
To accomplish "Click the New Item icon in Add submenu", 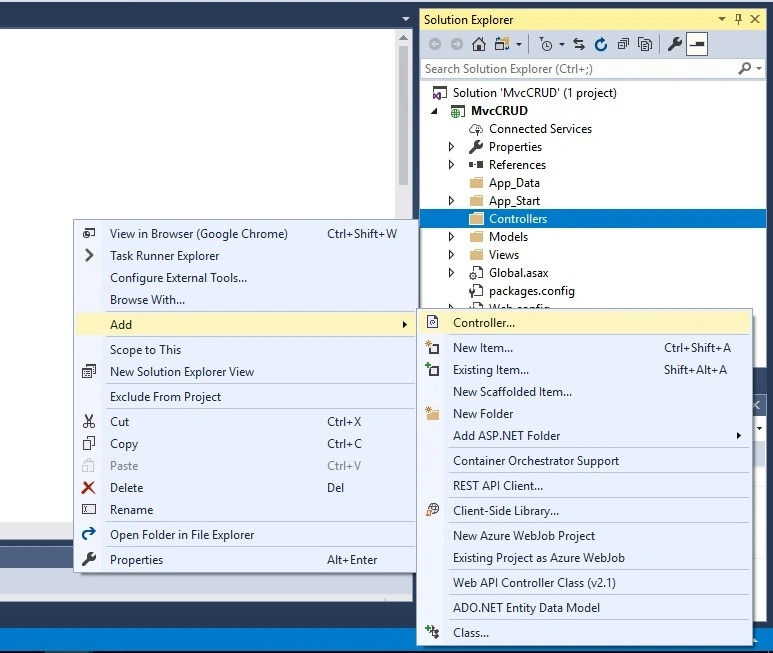I will (432, 347).
